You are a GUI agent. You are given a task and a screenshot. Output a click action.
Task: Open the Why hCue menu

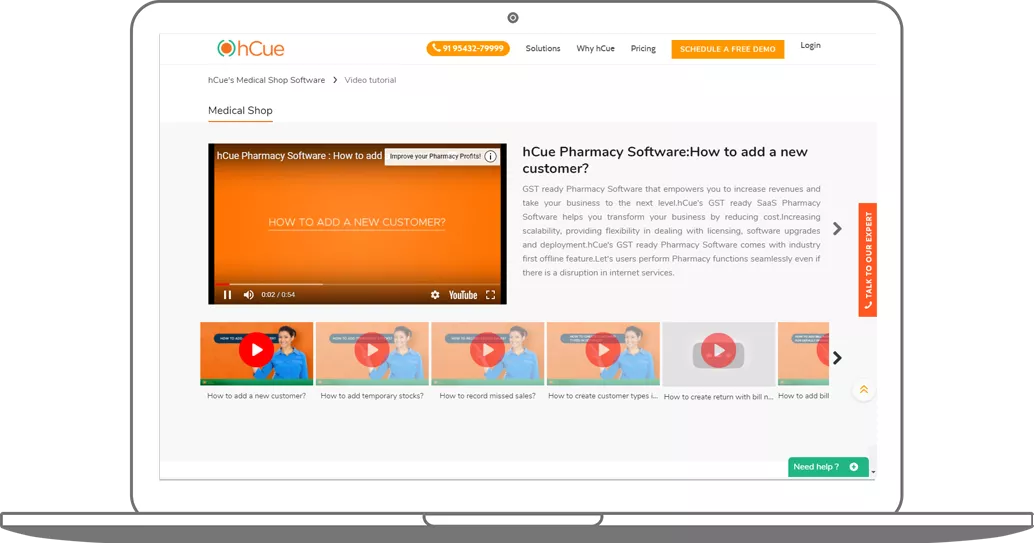(595, 48)
